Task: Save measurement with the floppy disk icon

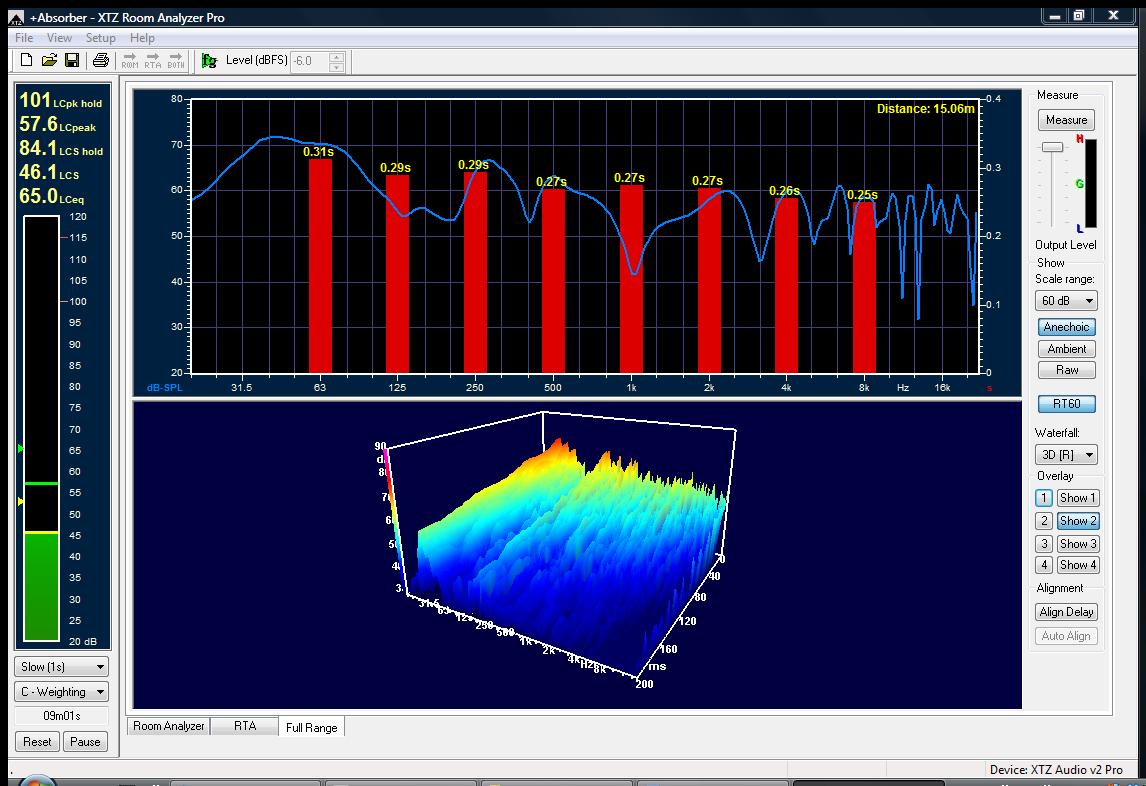Action: click(72, 61)
